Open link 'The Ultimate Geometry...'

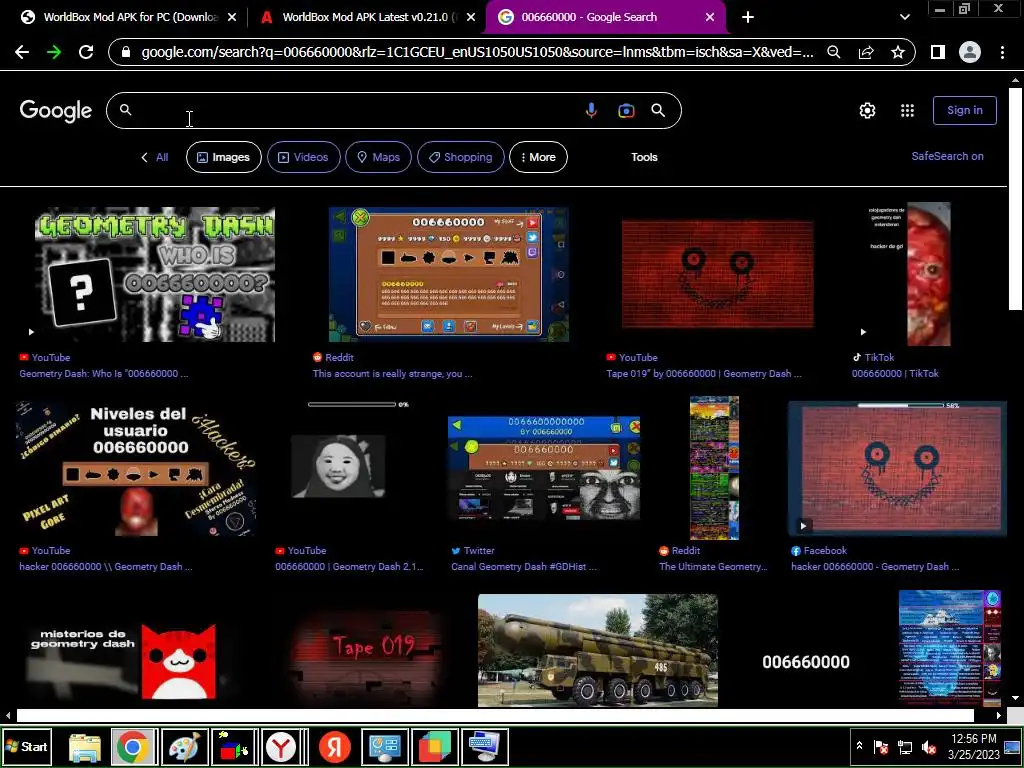(714, 567)
